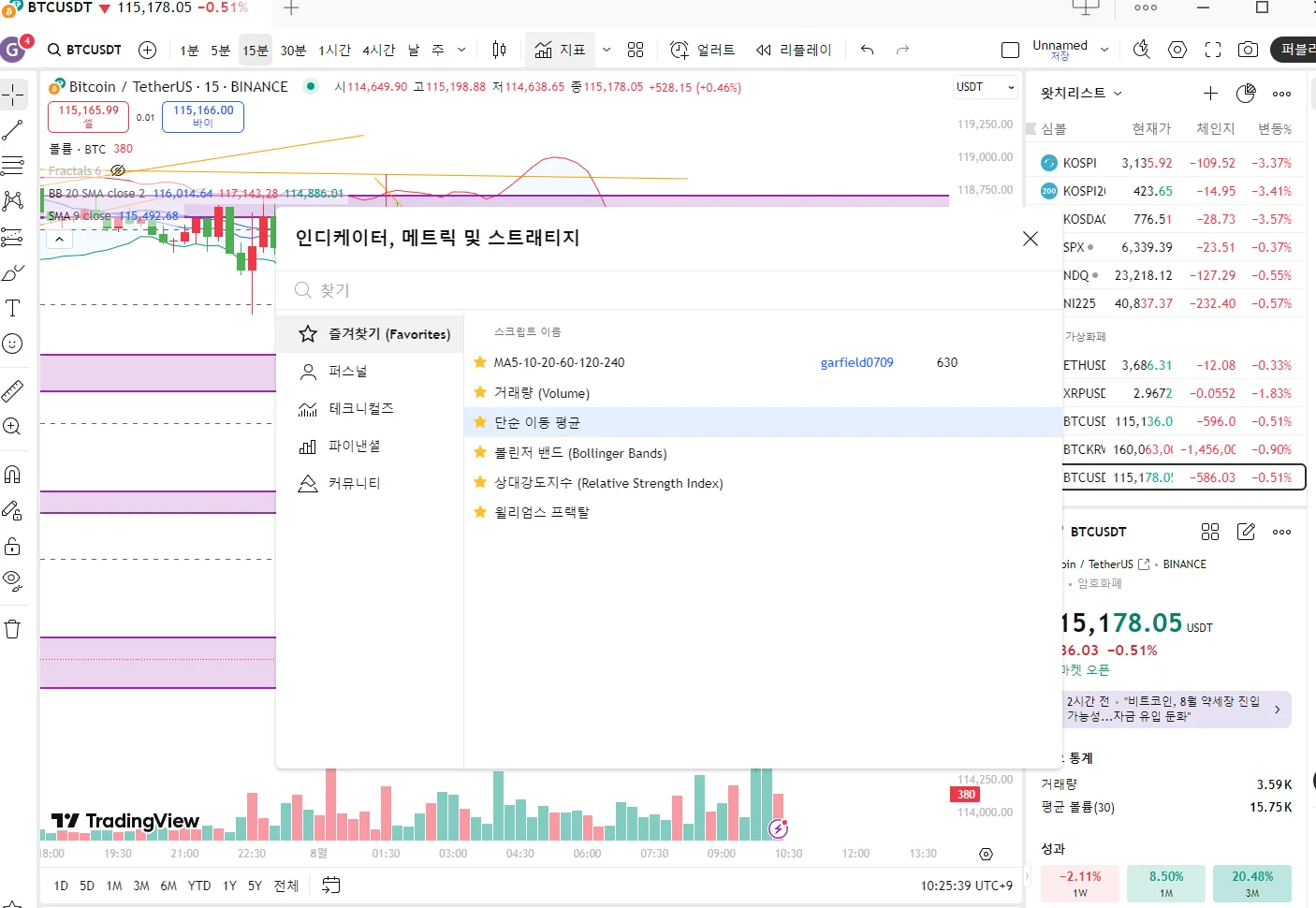Change the candlestick chart type
1316x908 pixels.
click(x=500, y=50)
